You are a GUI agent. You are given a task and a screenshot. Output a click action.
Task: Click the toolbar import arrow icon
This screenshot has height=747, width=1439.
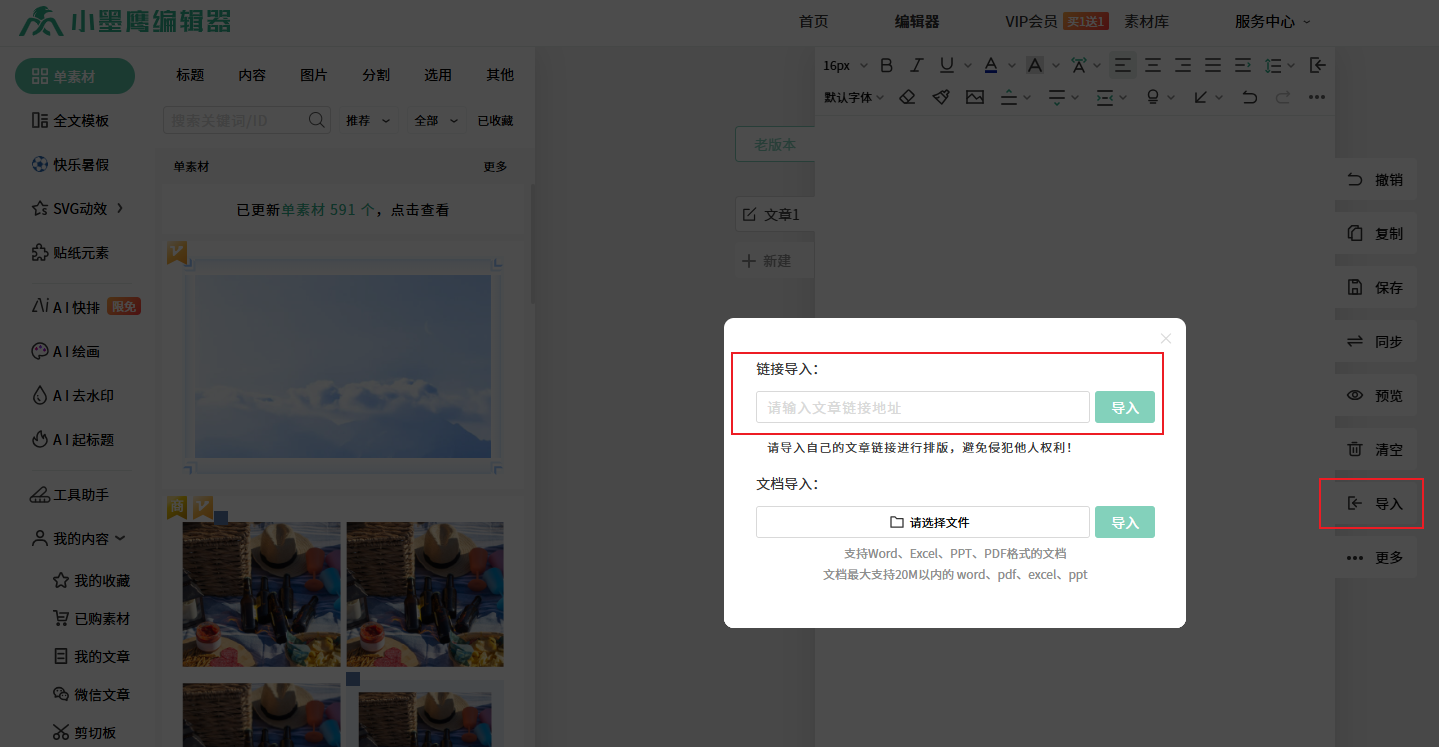(x=1318, y=65)
